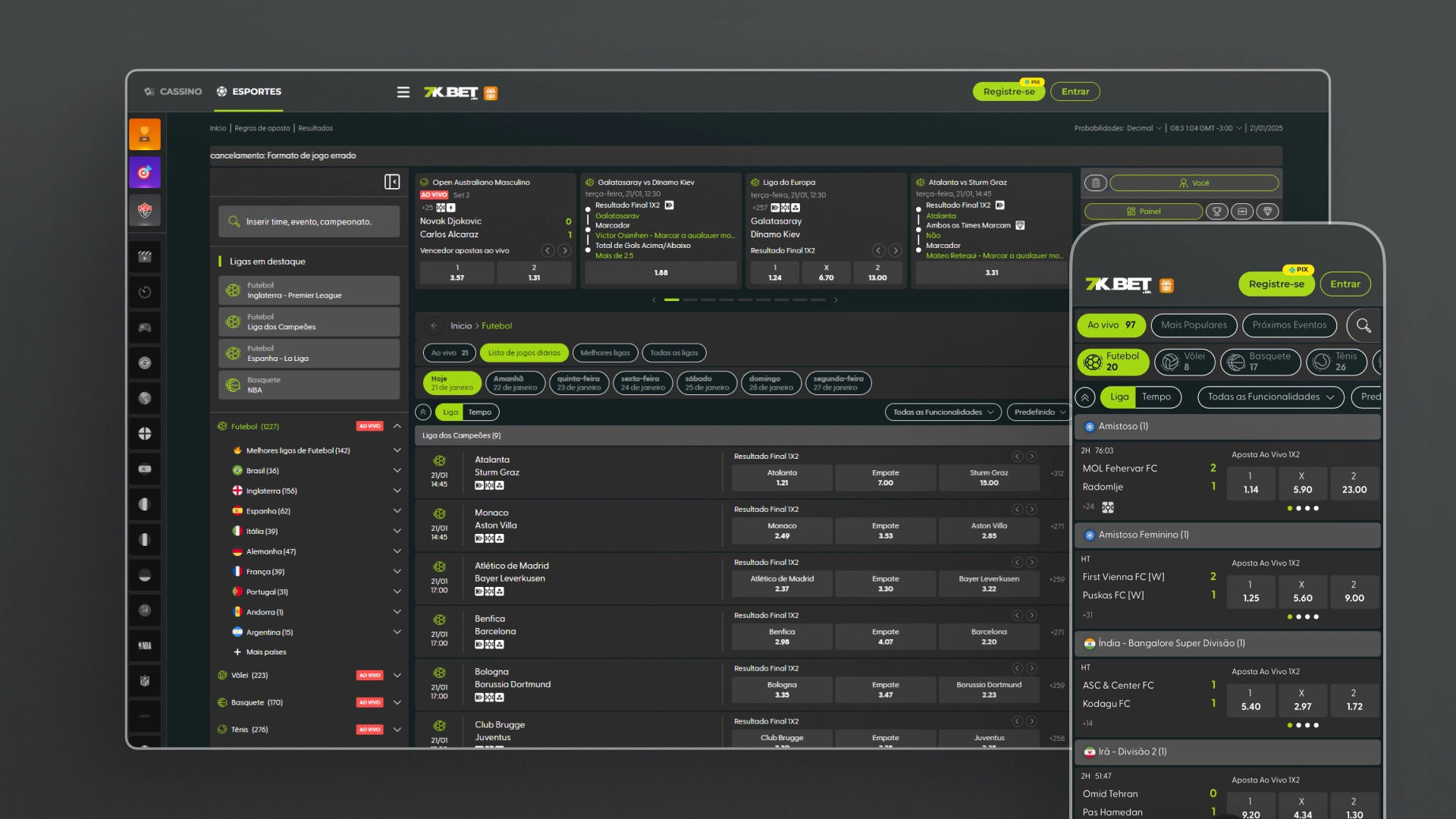Open the purple target sidebar icon

coord(145,172)
